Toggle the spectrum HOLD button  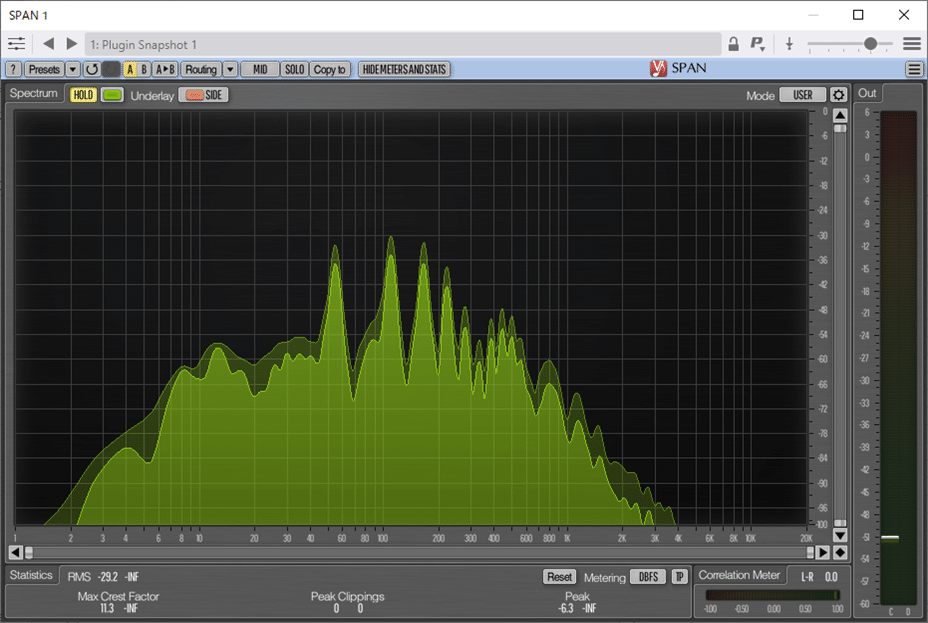[83, 95]
